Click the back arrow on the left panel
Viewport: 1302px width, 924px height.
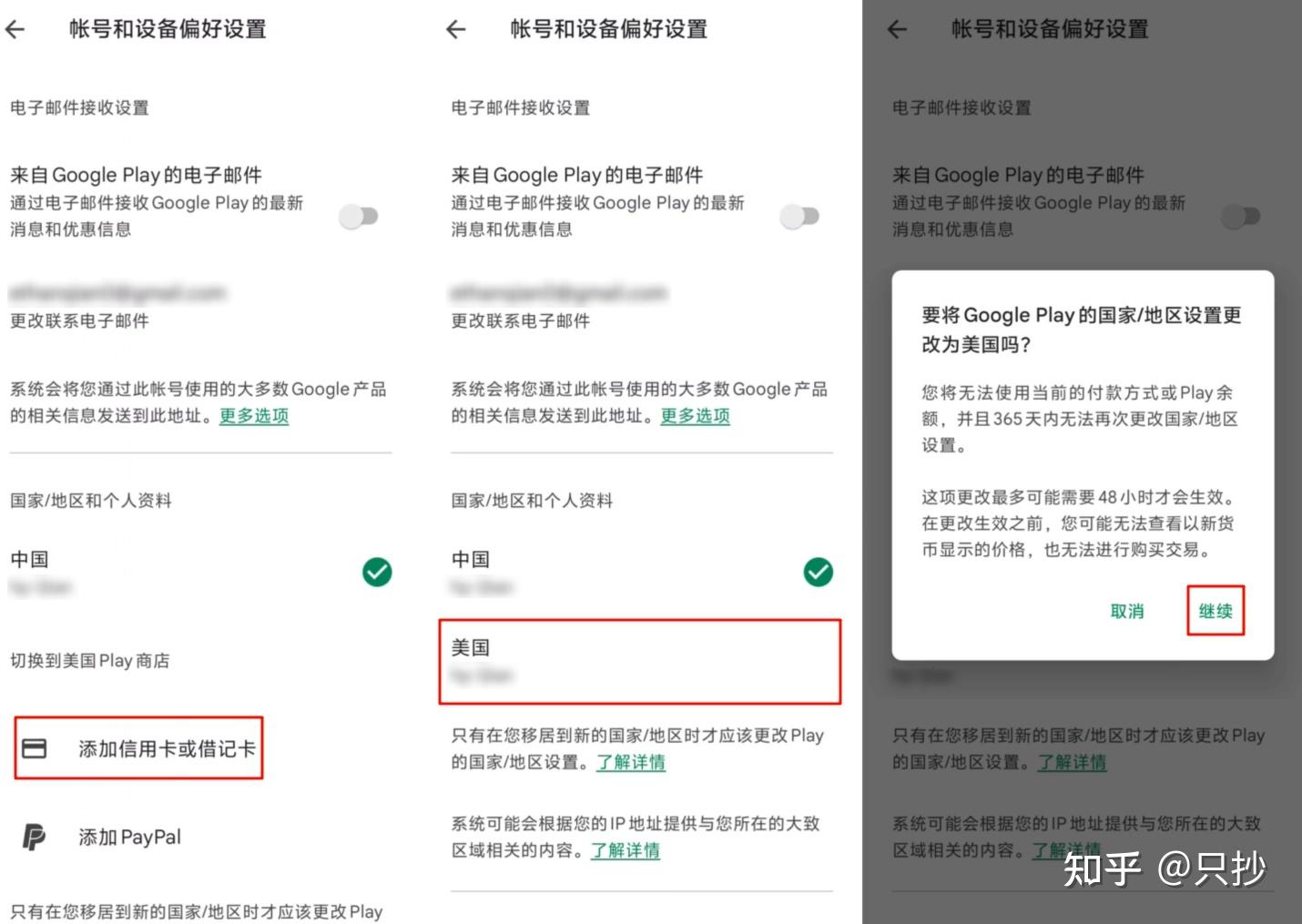[16, 29]
